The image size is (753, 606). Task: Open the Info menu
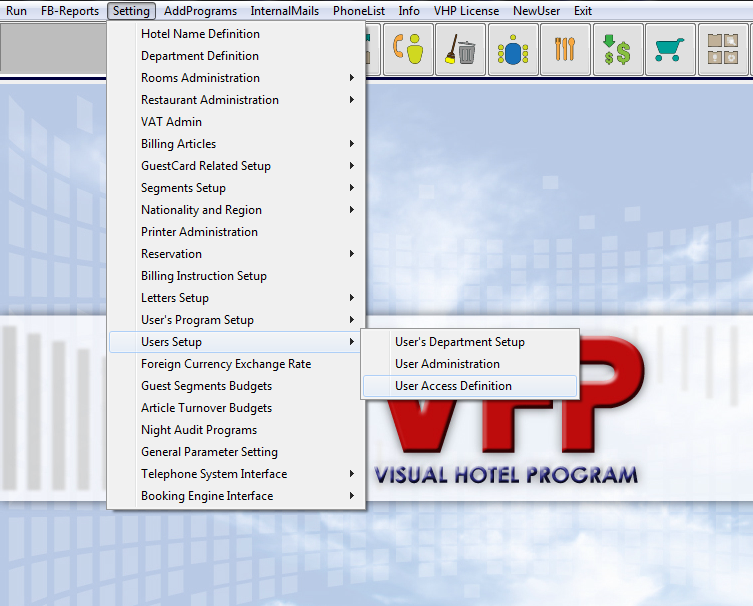point(409,11)
